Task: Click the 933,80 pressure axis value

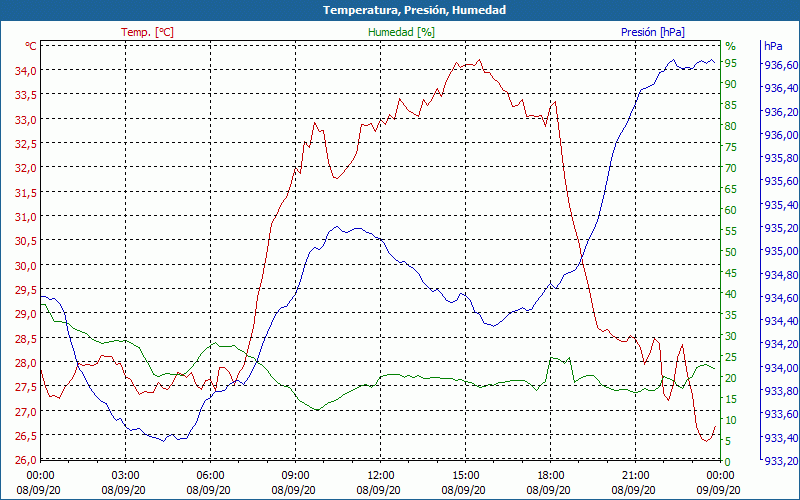Action: [781, 391]
